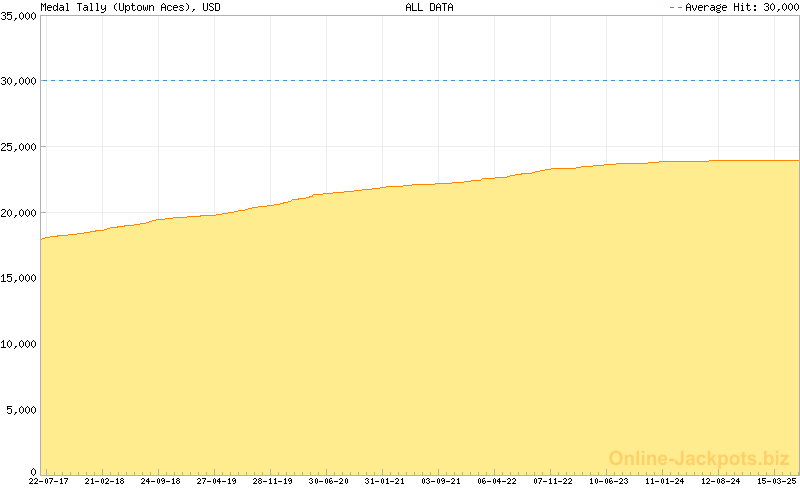Click the 10,000 y-axis label
Screen dimensions: 800x490
pyautogui.click(x=19, y=344)
